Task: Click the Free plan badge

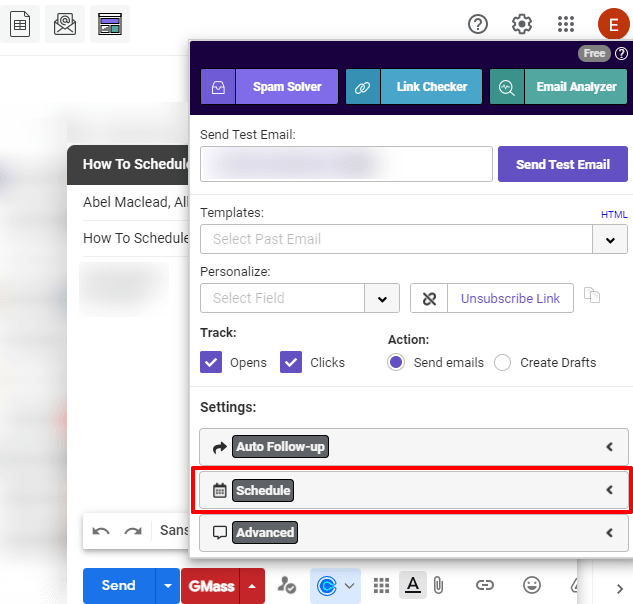Action: point(594,53)
